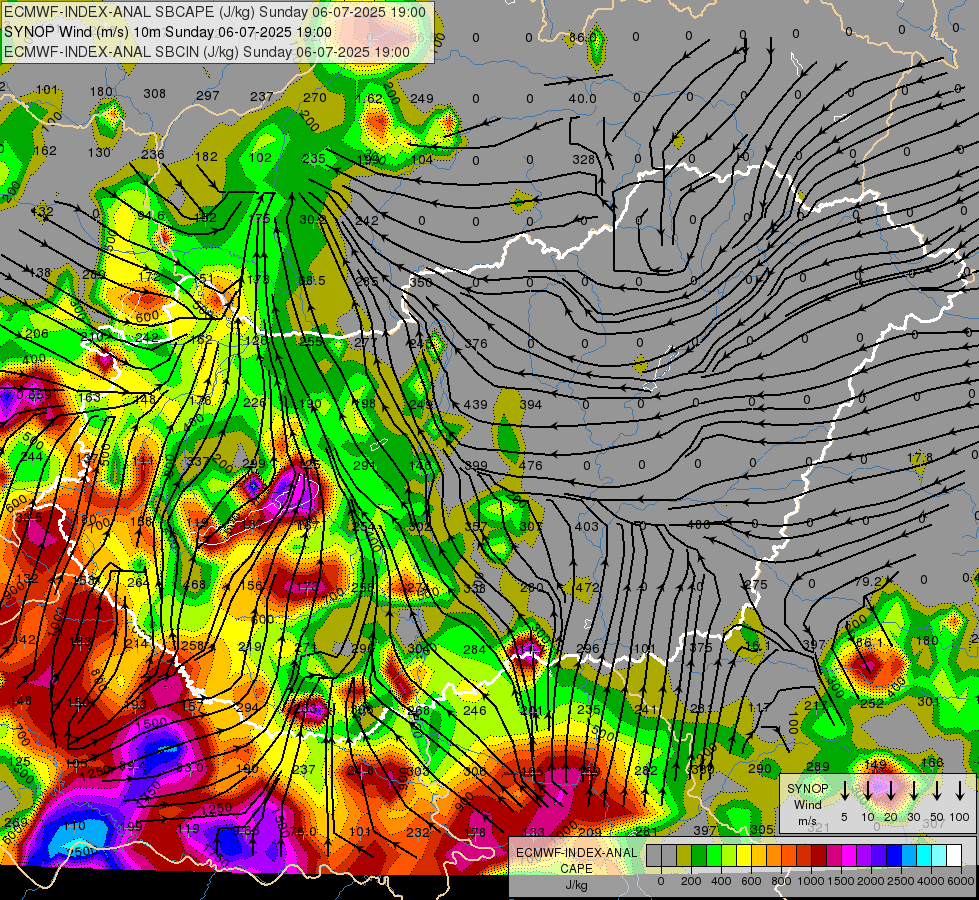
Task: Click the SYNOP Wind 10m title line
Action: pos(168,32)
